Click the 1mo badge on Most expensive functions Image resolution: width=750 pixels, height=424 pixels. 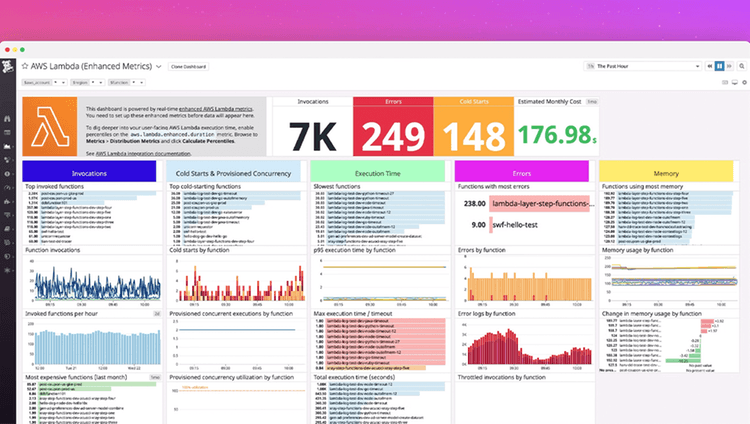pos(155,377)
